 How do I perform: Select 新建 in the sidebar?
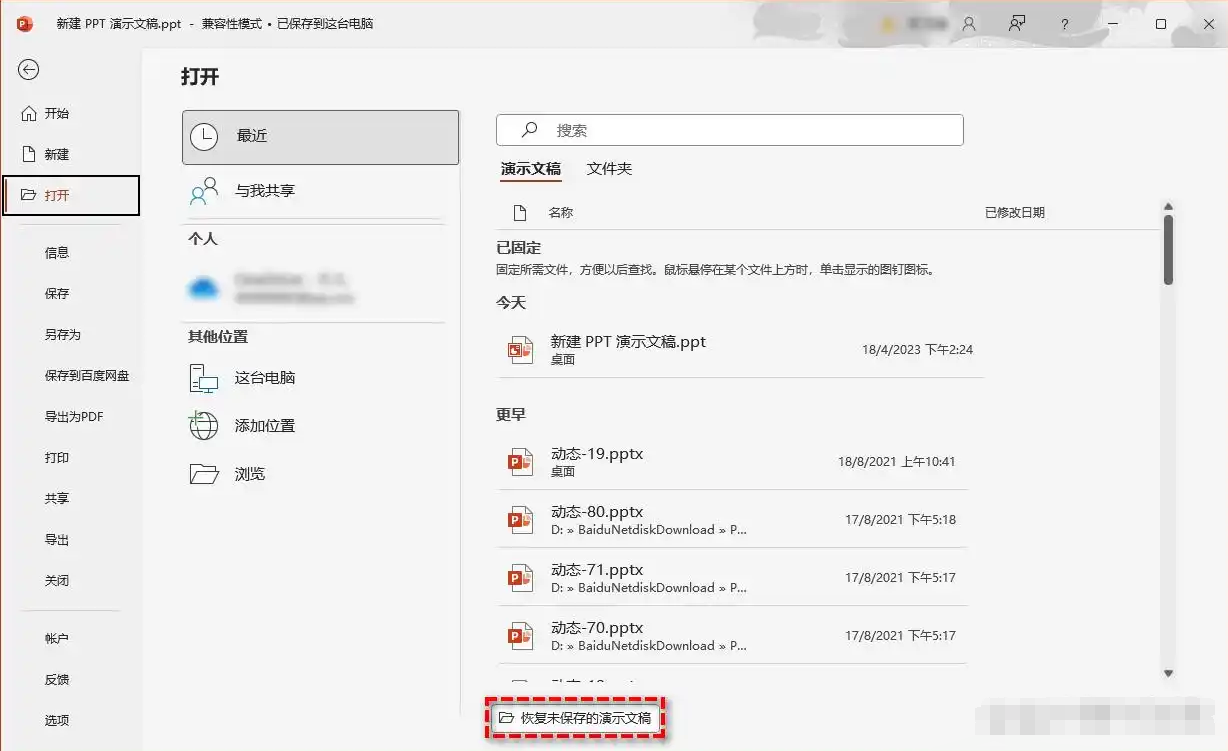pyautogui.click(x=45, y=154)
